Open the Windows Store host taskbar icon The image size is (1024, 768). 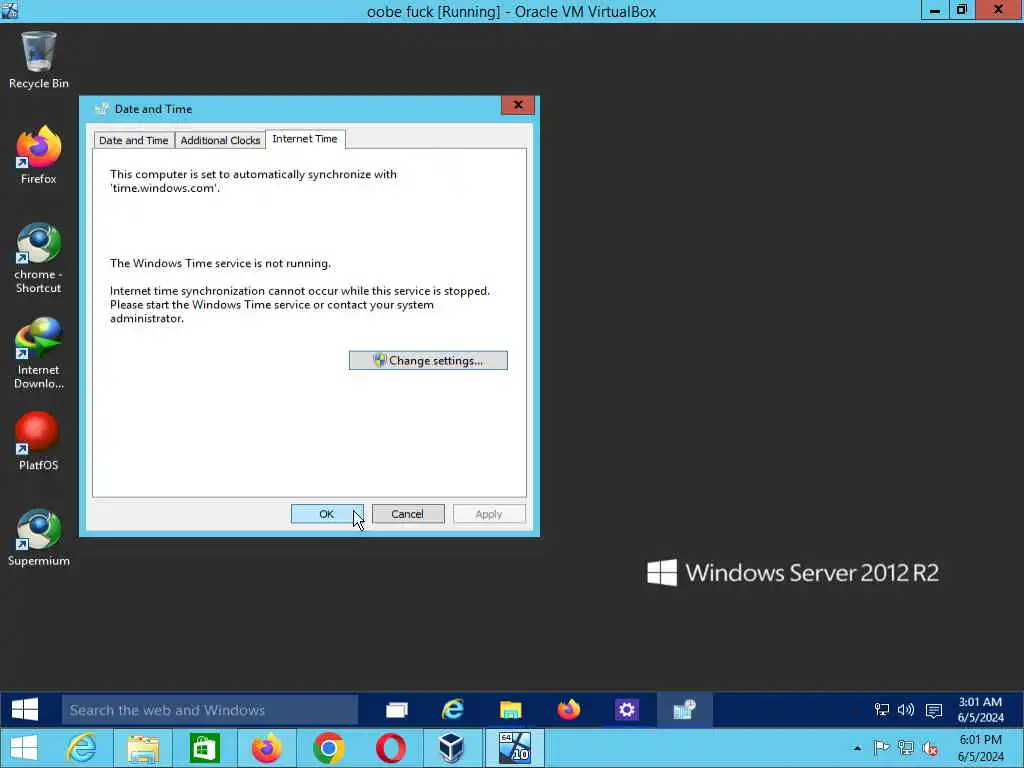click(x=204, y=748)
